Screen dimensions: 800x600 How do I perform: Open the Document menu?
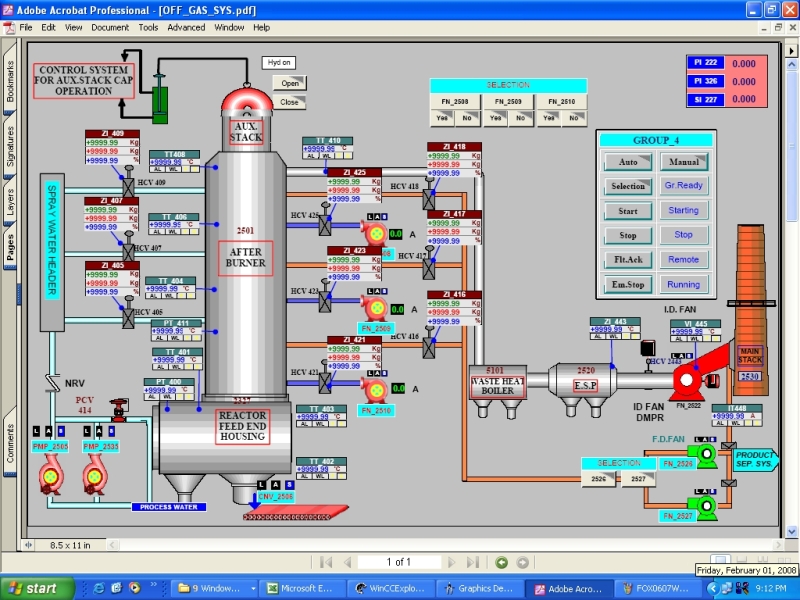[110, 27]
